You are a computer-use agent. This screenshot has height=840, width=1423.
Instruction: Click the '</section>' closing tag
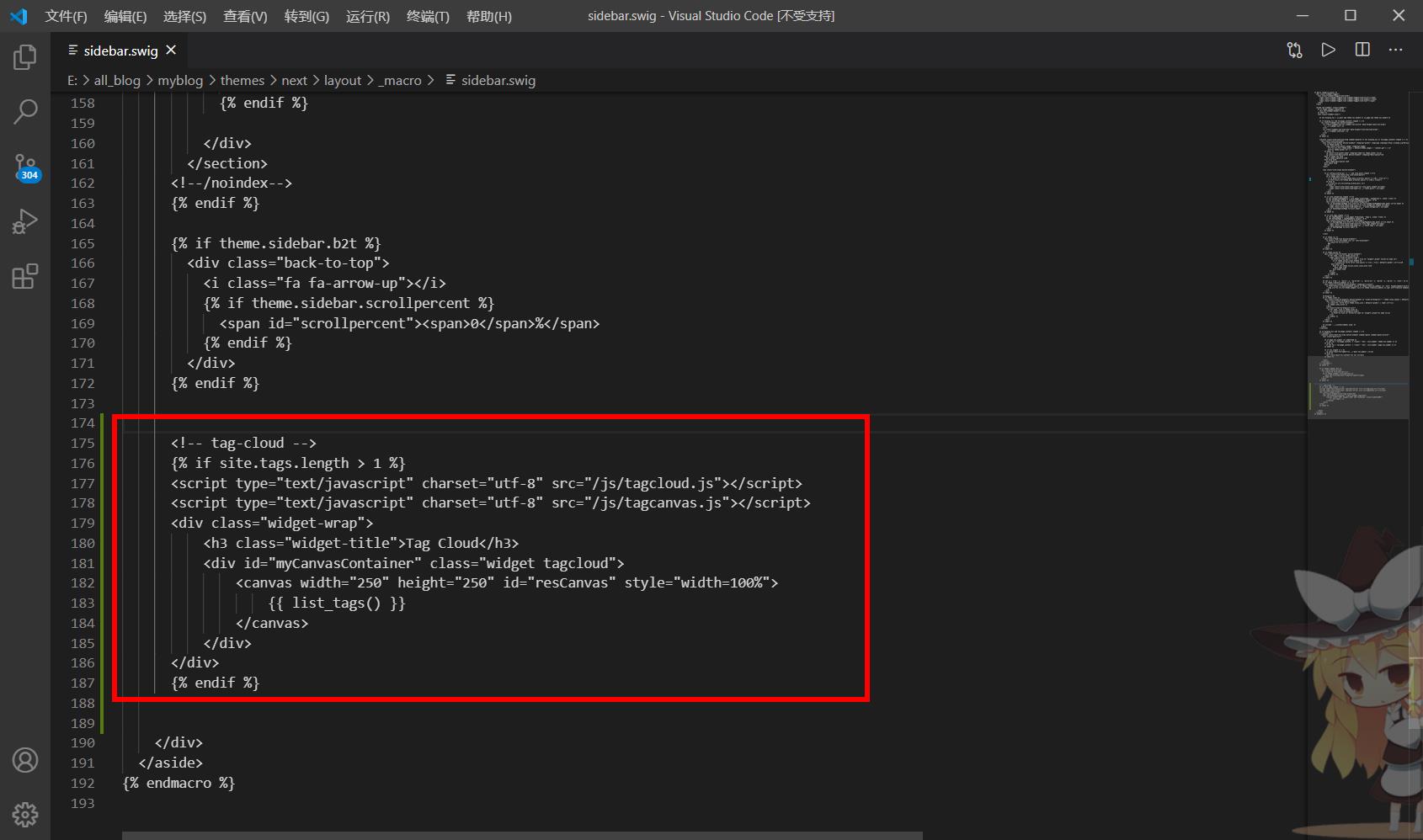pos(227,163)
